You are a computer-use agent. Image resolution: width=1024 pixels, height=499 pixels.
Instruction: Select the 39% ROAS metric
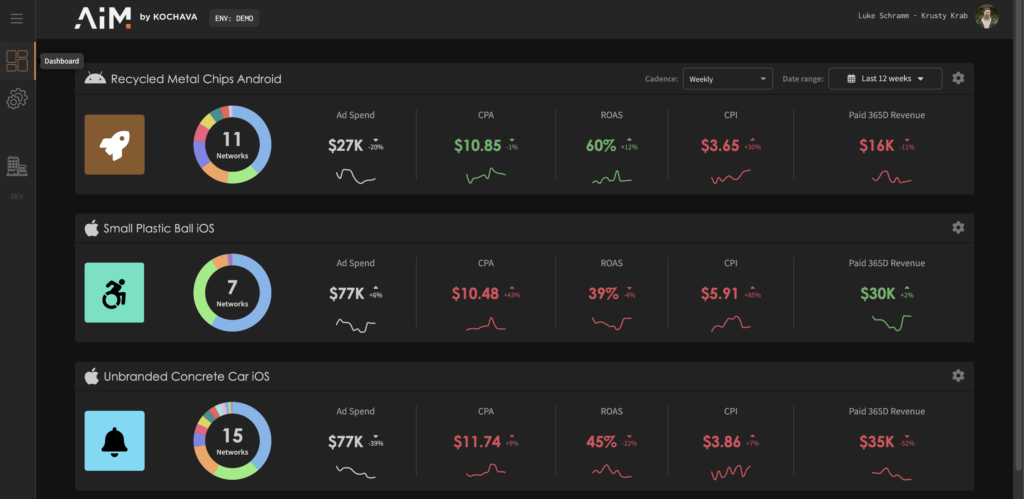coord(603,294)
